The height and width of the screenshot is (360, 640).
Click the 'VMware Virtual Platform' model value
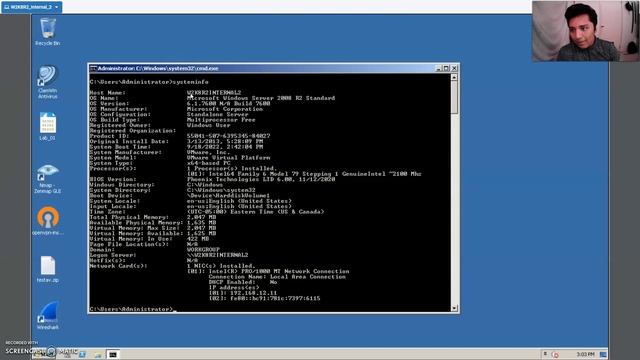pos(229,158)
